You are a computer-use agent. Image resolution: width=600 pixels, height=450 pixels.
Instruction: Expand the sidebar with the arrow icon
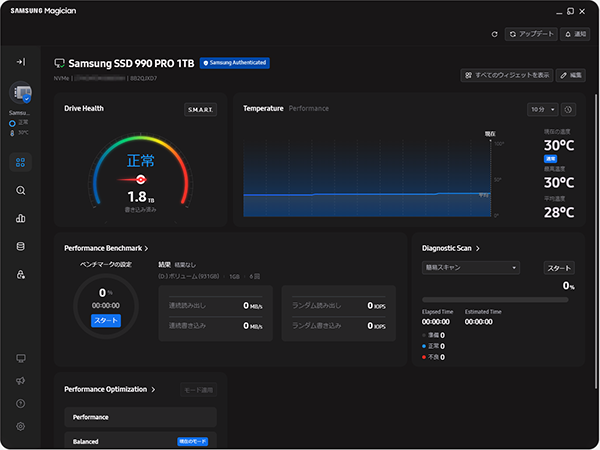21,62
